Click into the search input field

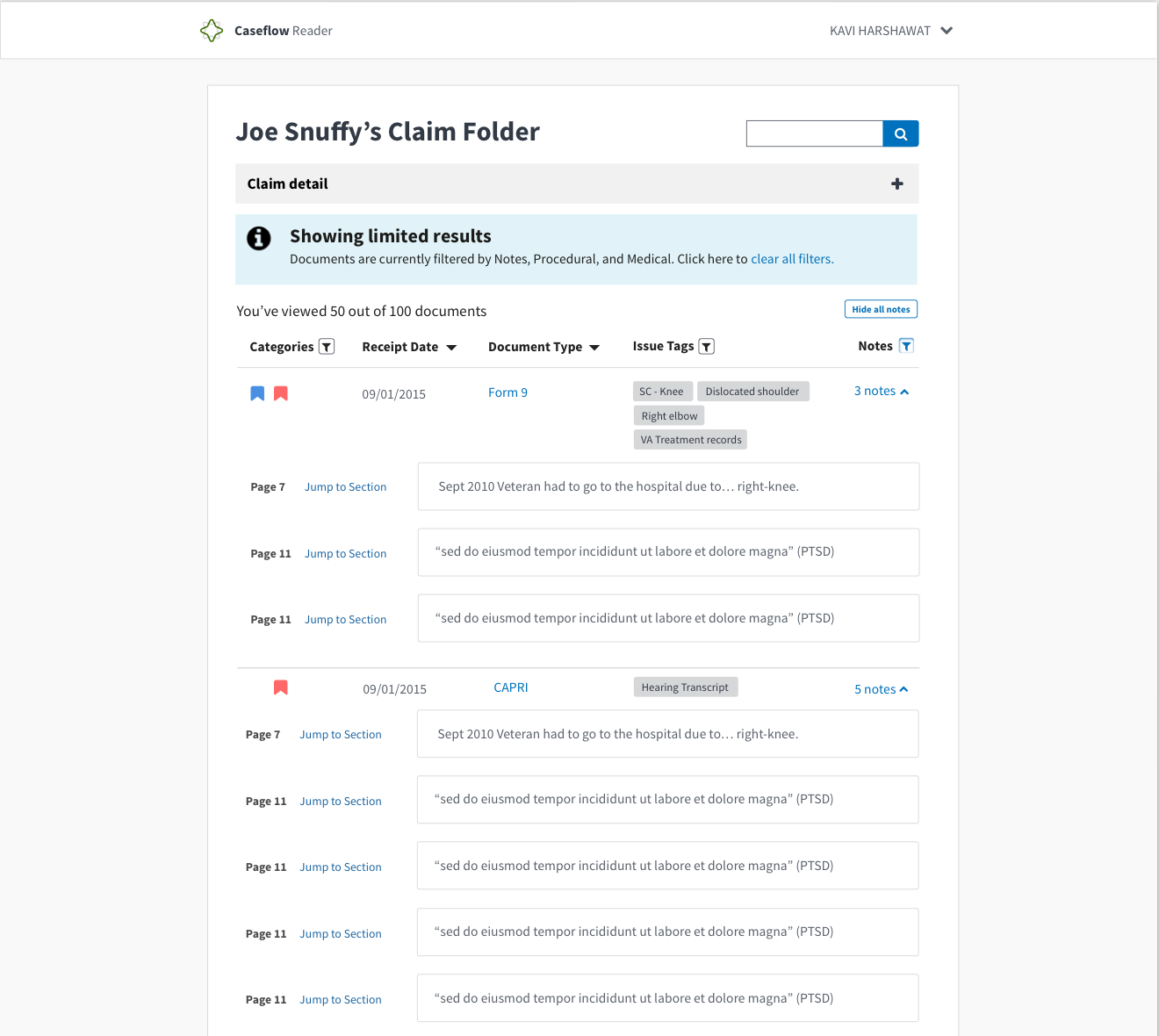(x=815, y=133)
